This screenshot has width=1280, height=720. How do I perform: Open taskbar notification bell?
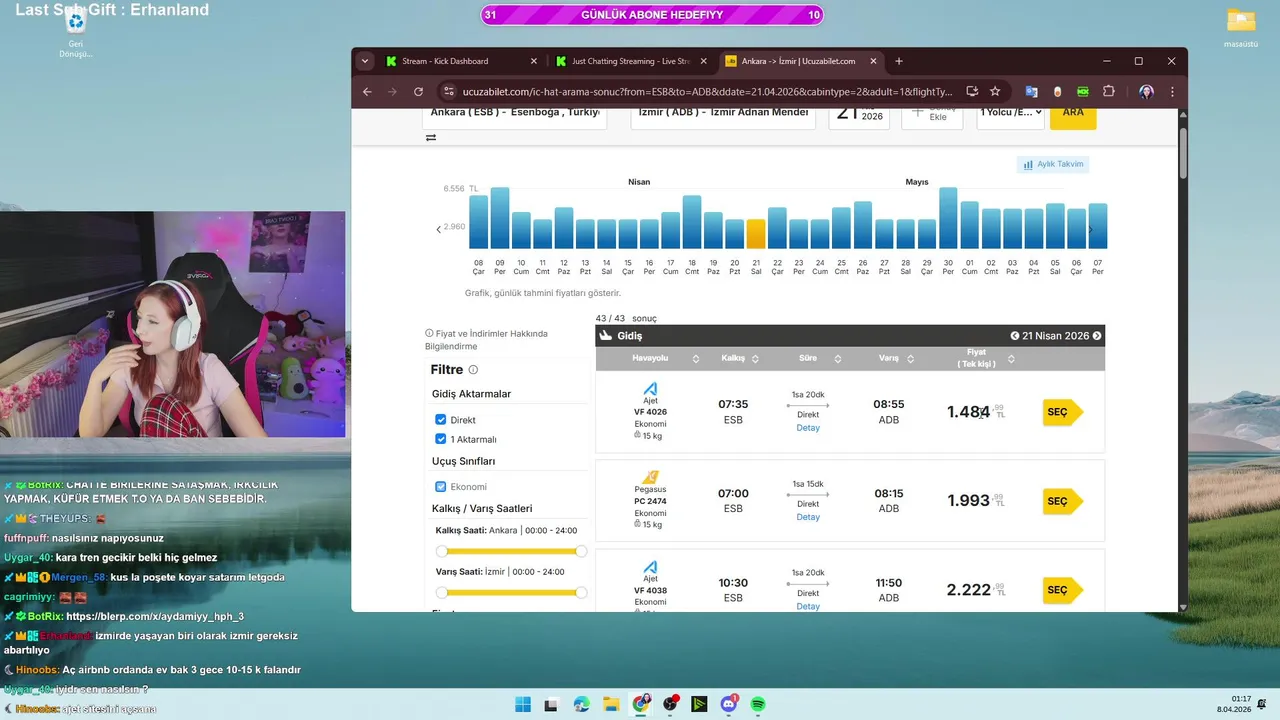(x=1262, y=704)
